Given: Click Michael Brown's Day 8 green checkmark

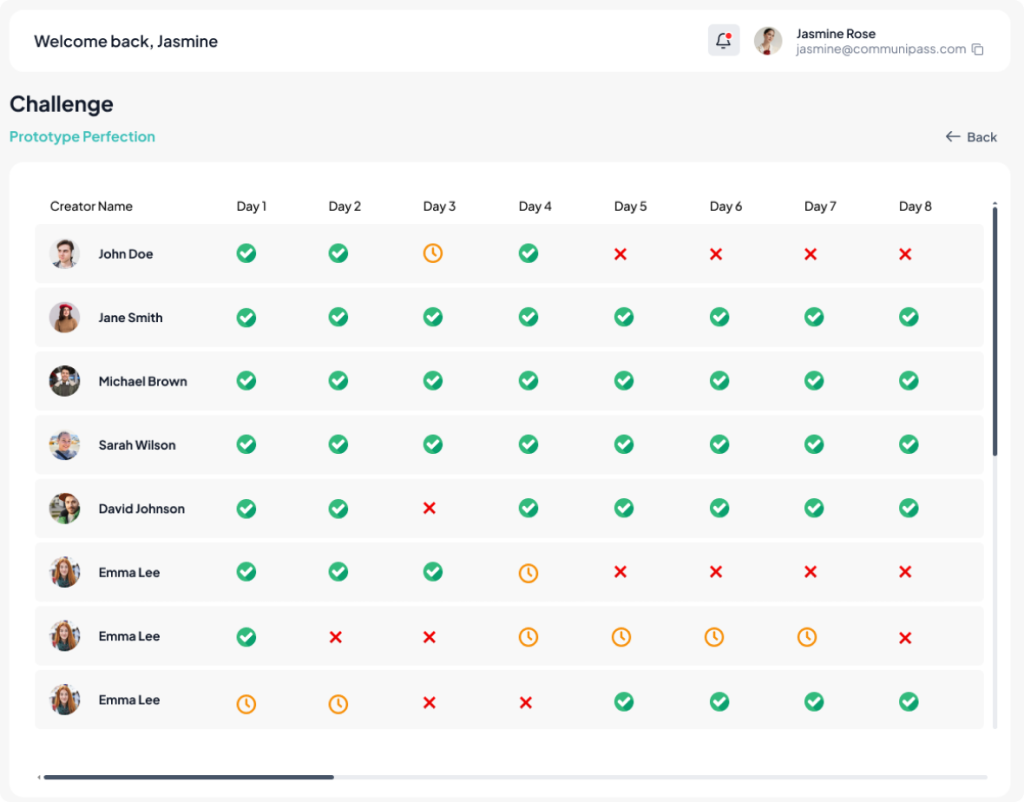Looking at the screenshot, I should [x=908, y=381].
